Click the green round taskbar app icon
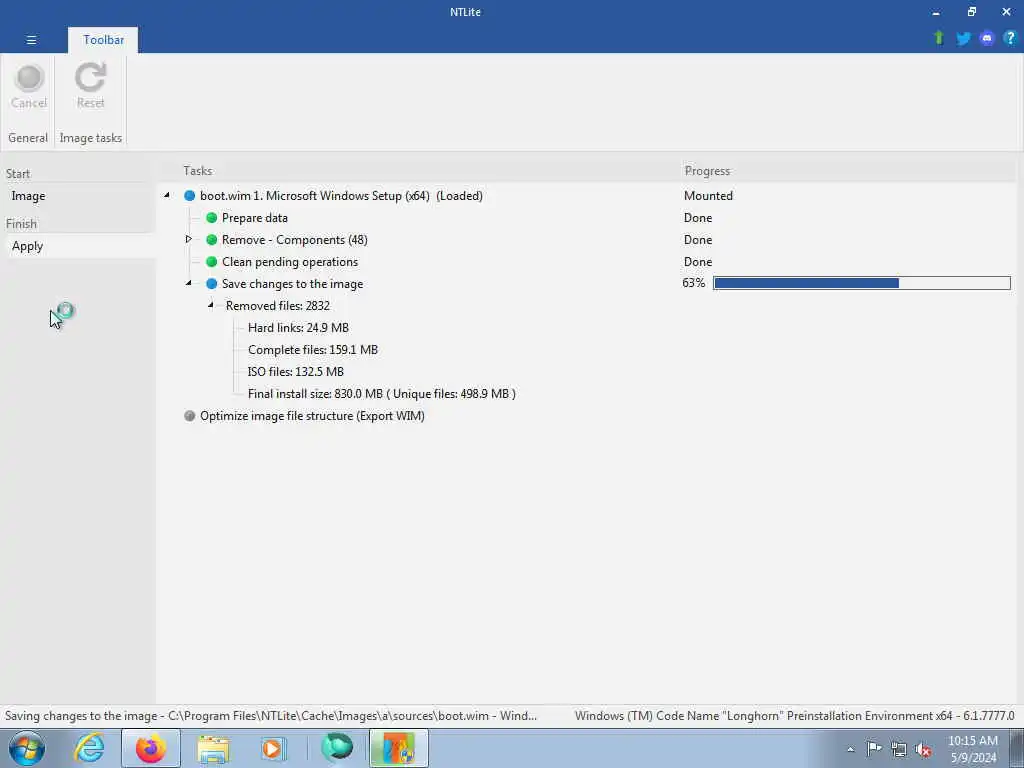This screenshot has height=768, width=1024. point(337,747)
